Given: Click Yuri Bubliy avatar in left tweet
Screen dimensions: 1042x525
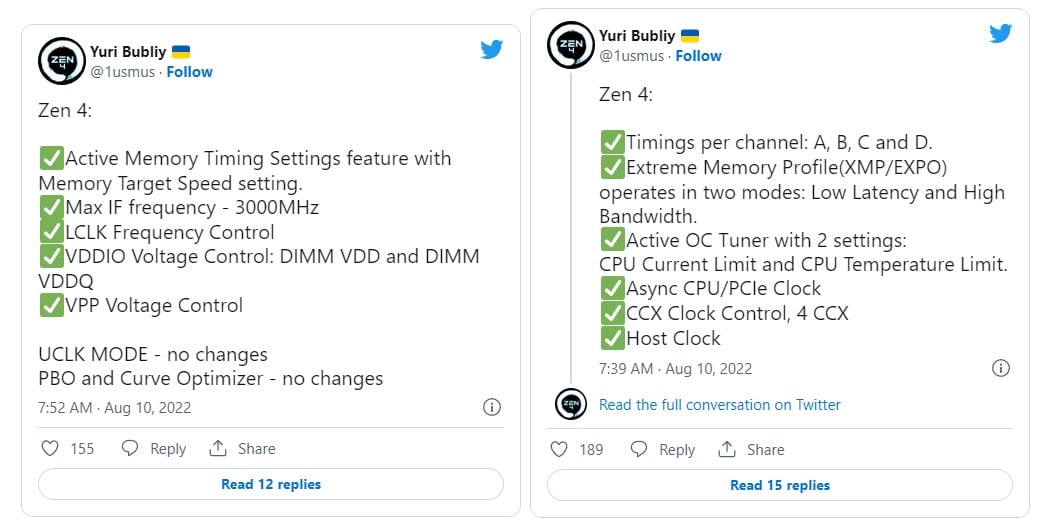Looking at the screenshot, I should (62, 61).
